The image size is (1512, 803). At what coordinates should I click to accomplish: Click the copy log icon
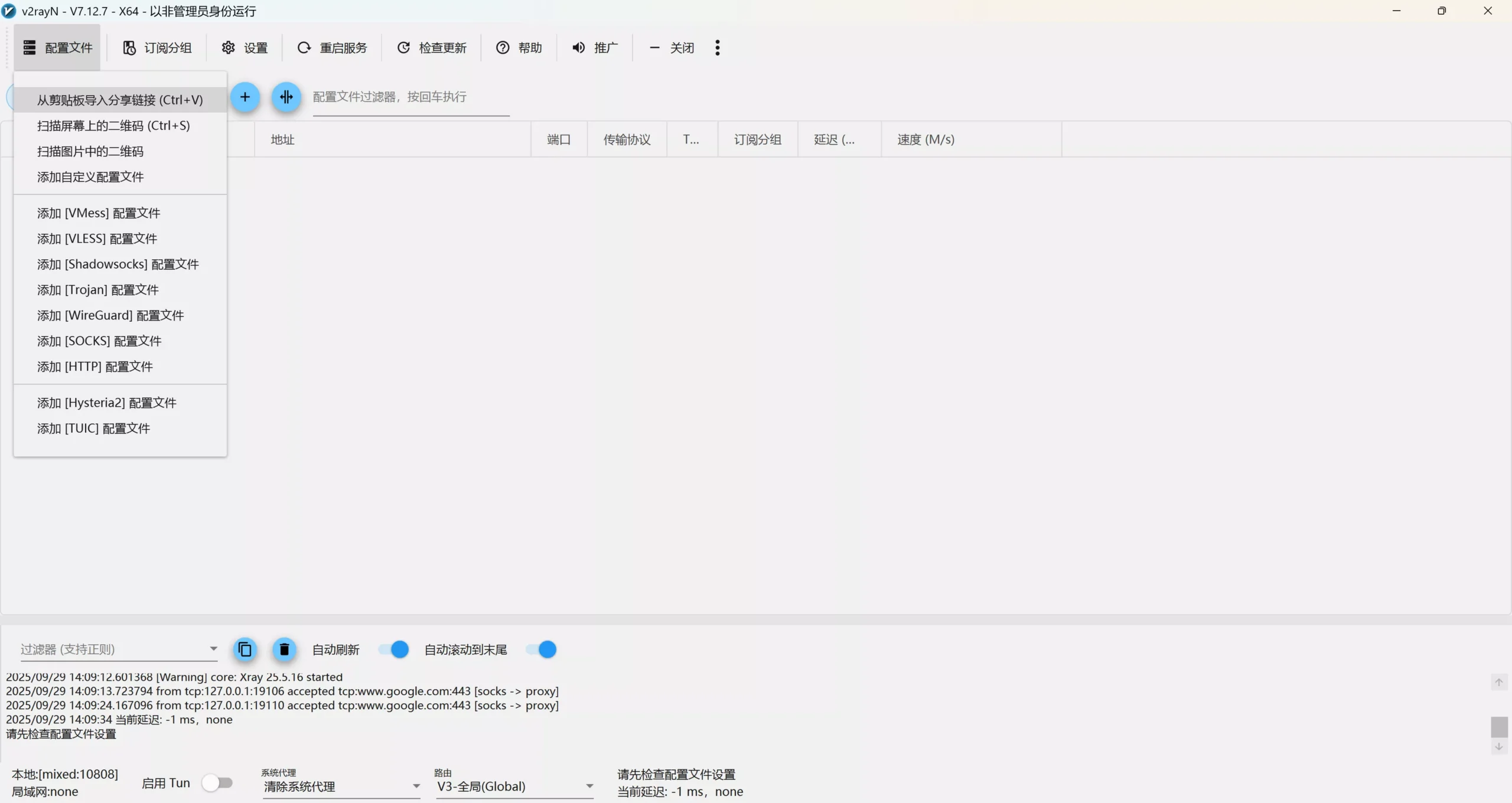click(245, 650)
